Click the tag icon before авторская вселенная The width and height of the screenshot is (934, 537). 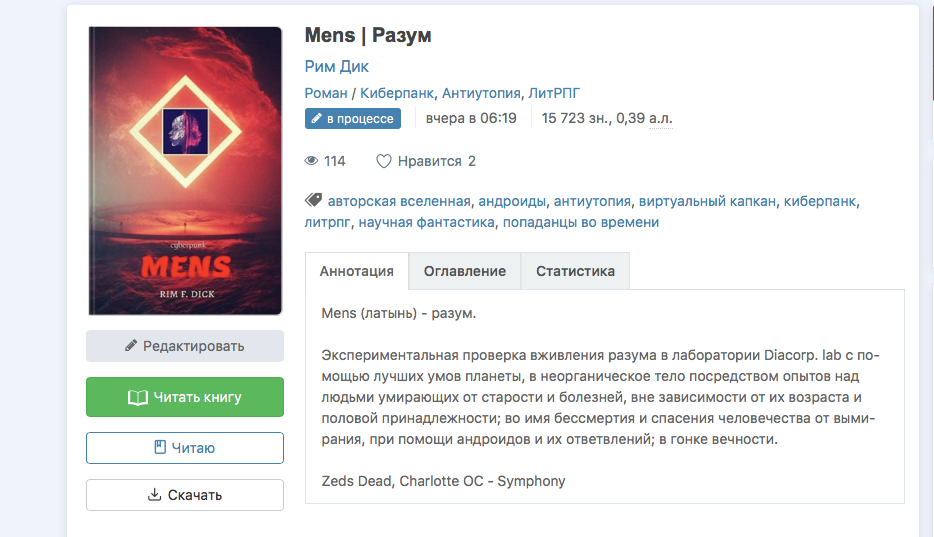[x=313, y=200]
